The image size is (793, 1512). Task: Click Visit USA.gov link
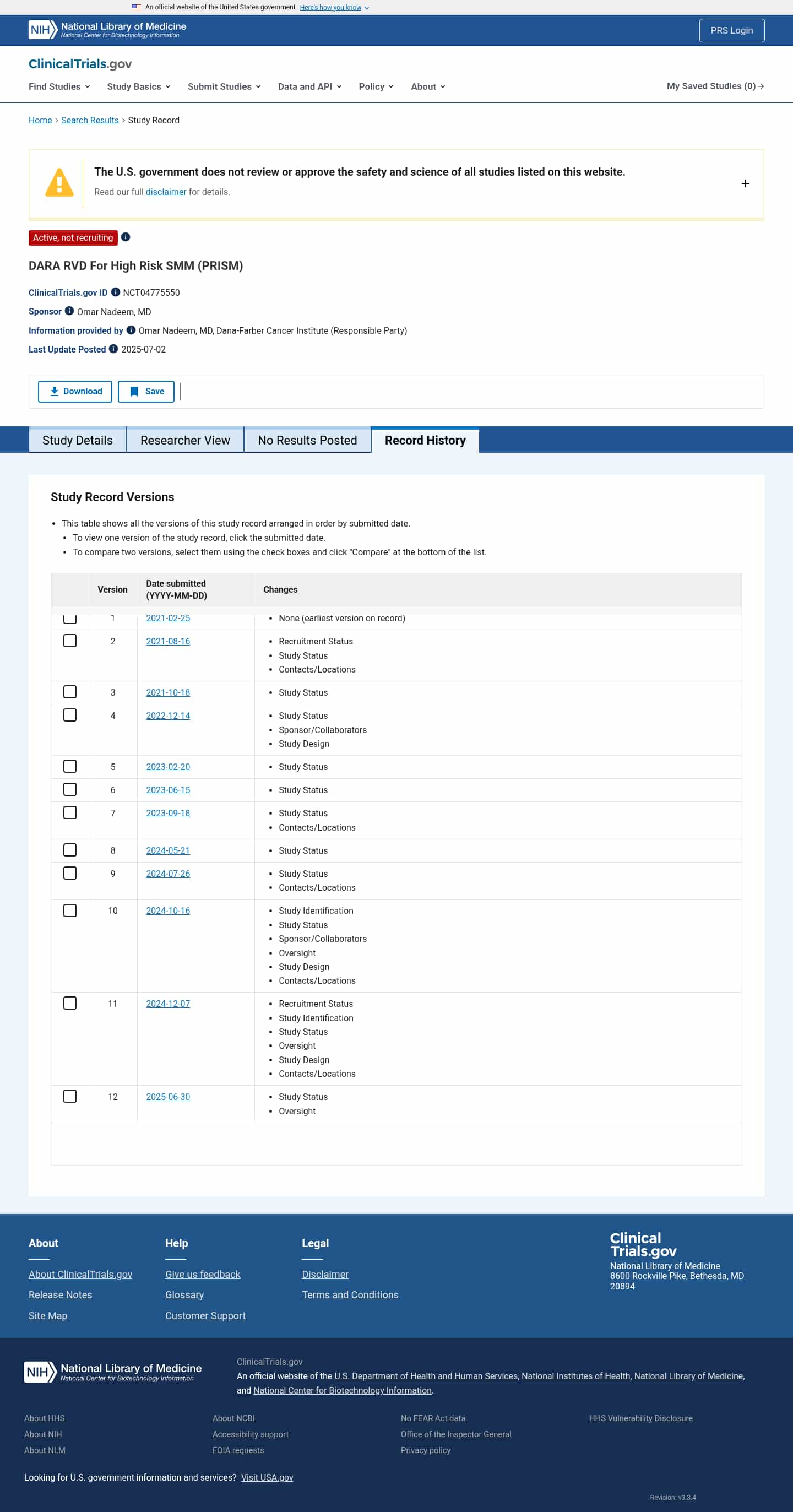[267, 1477]
